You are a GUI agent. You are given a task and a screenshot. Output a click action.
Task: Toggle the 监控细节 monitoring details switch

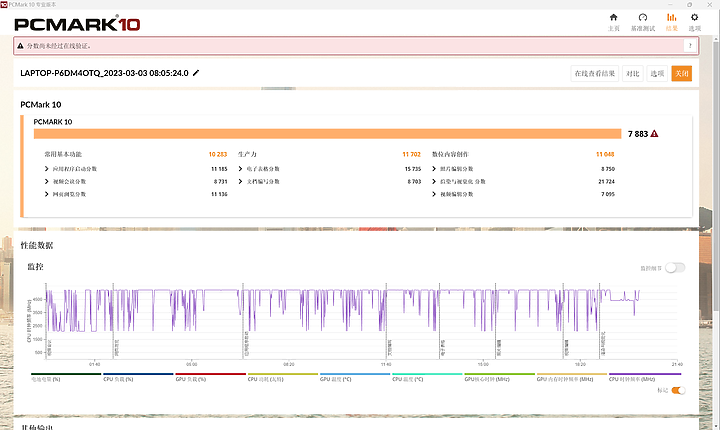[x=675, y=267]
